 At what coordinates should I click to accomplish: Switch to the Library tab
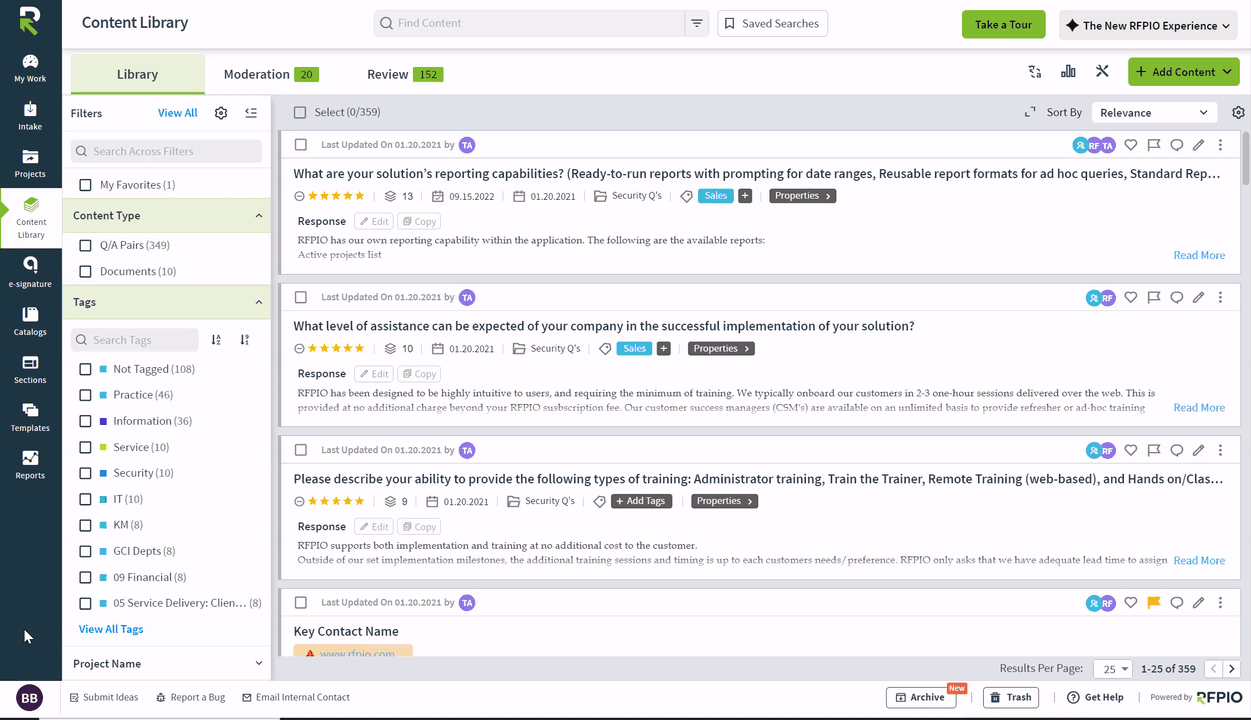coord(137,74)
